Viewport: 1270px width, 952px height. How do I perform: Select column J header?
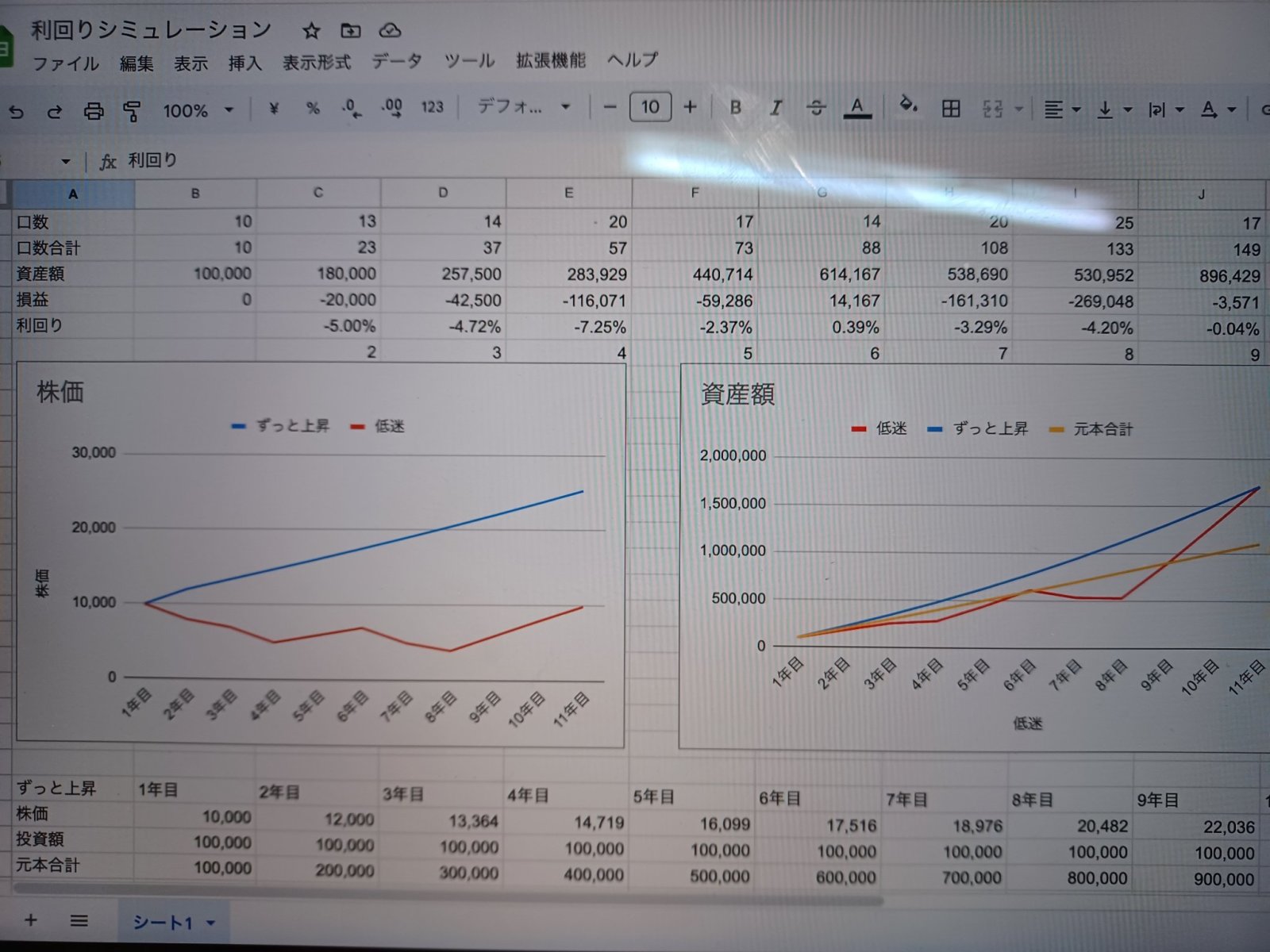[1201, 194]
